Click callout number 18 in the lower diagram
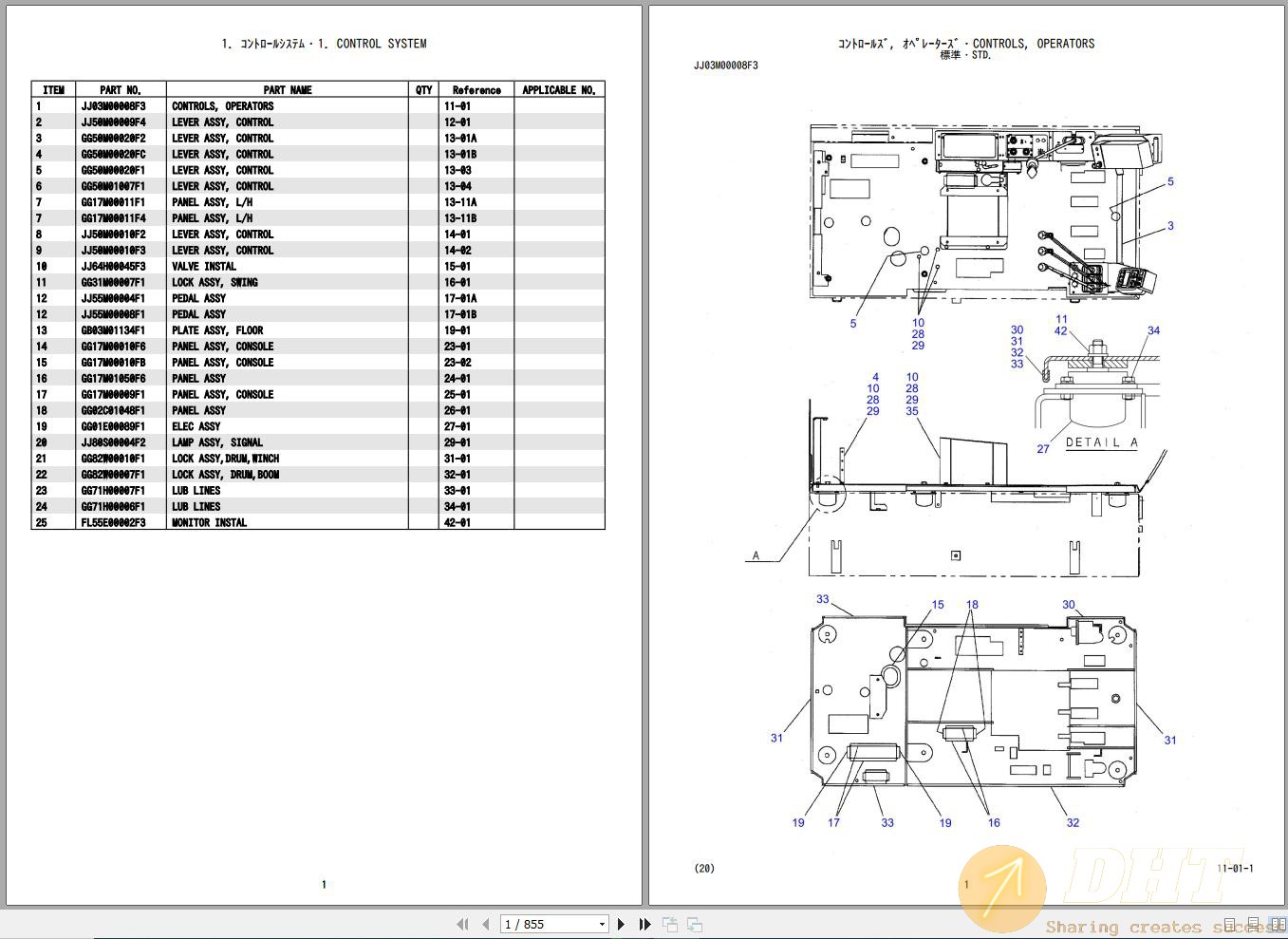This screenshot has height=939, width=1288. (972, 605)
